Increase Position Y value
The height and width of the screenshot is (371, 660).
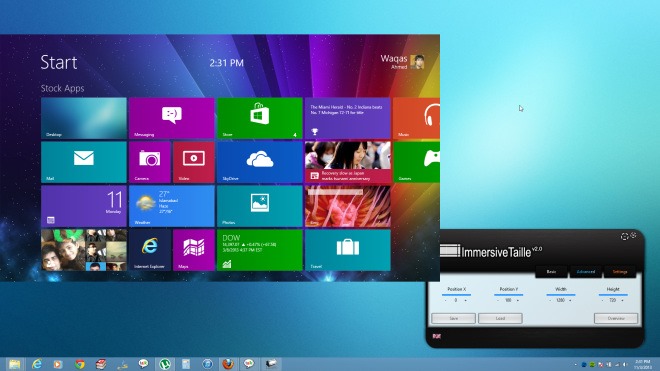tap(518, 301)
